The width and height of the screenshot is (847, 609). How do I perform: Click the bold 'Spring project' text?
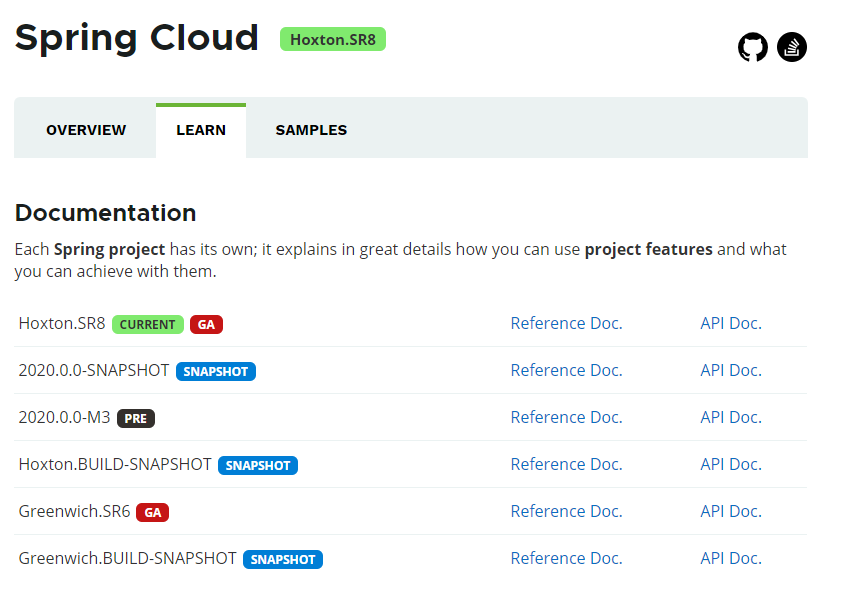coord(109,249)
